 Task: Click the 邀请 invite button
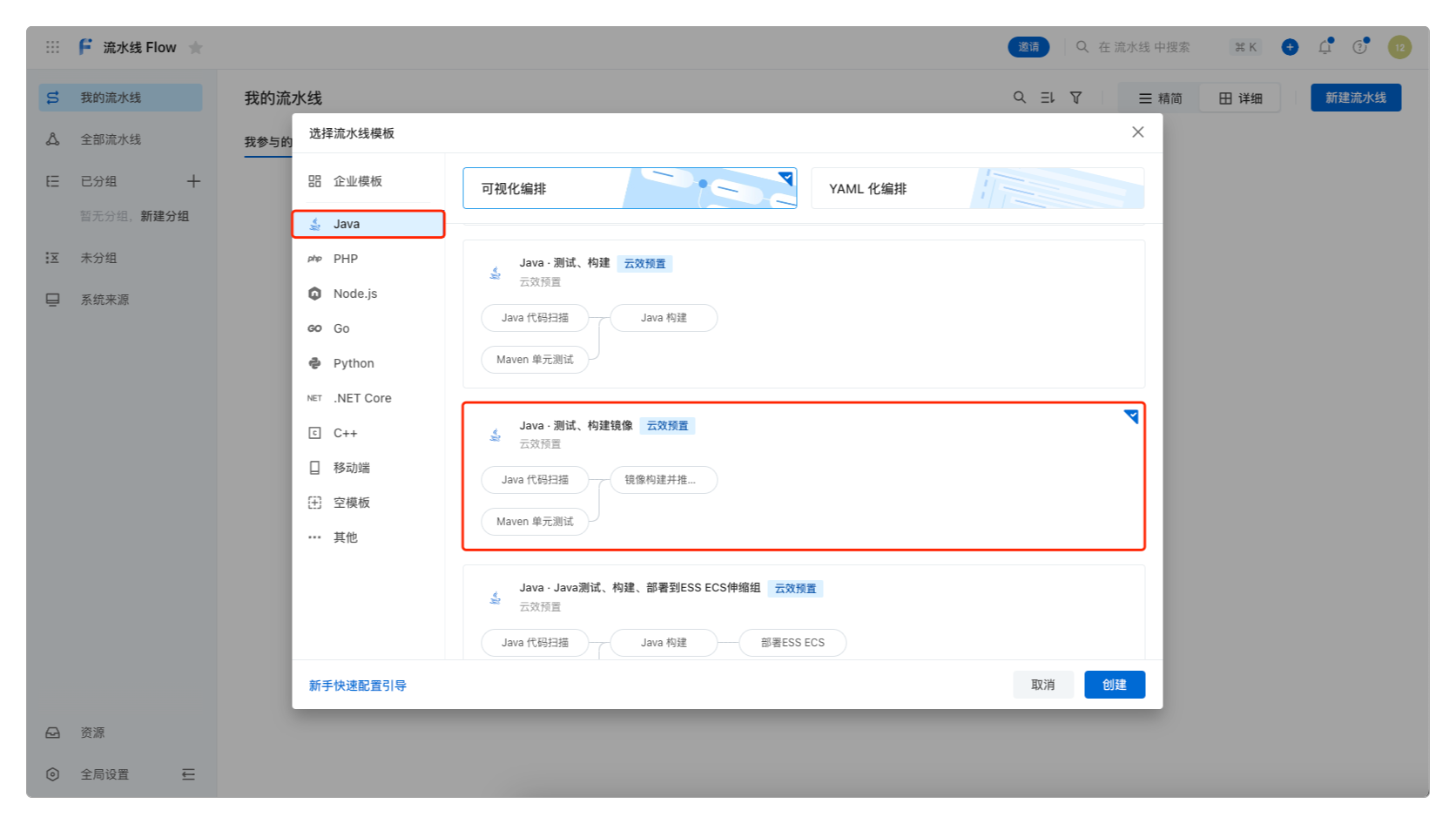1028,47
